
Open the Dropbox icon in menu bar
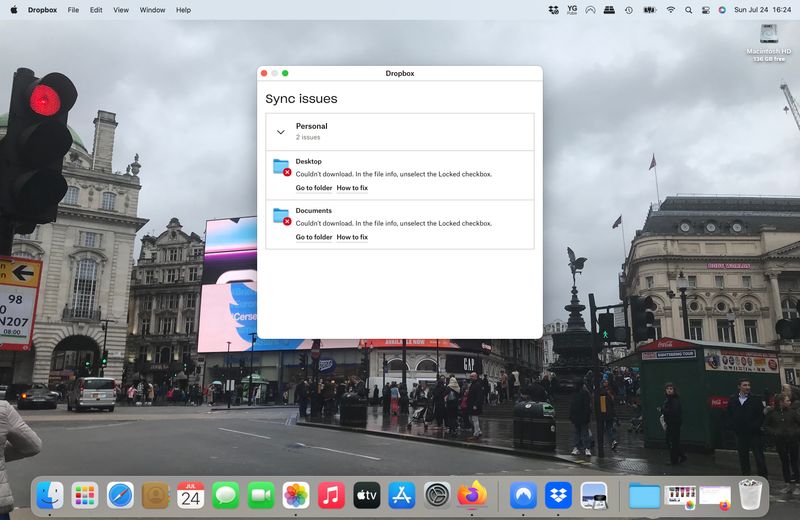[554, 10]
